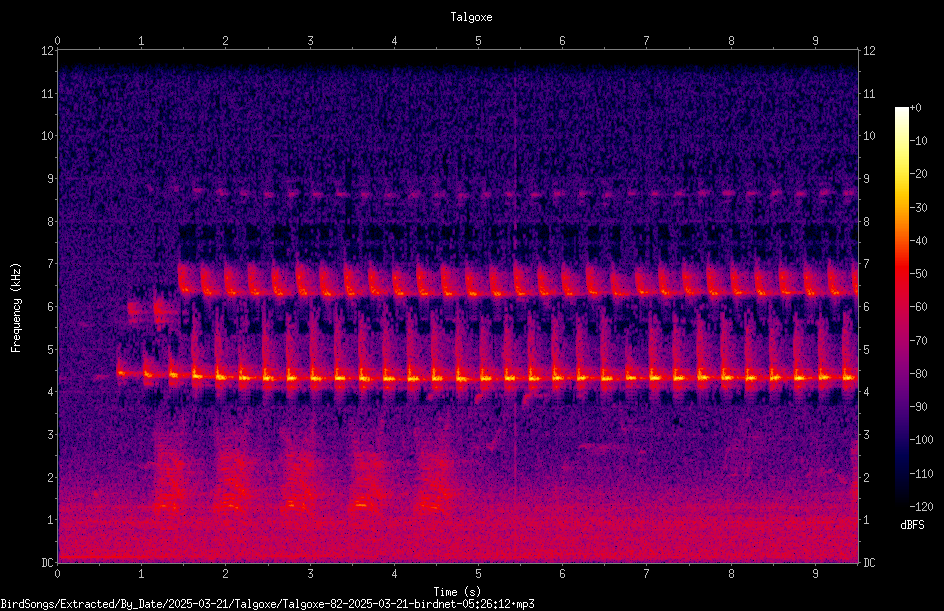The width and height of the screenshot is (944, 611).
Task: Click the 5 second mark on bottom axis
Action: 479,574
